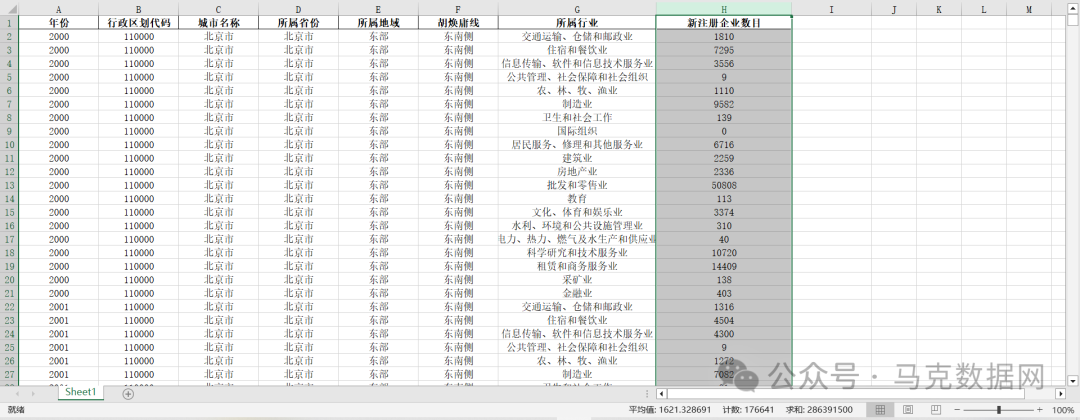Click the 所属行业 header cell
Viewport: 1080px width, 420px height.
pyautogui.click(x=577, y=23)
